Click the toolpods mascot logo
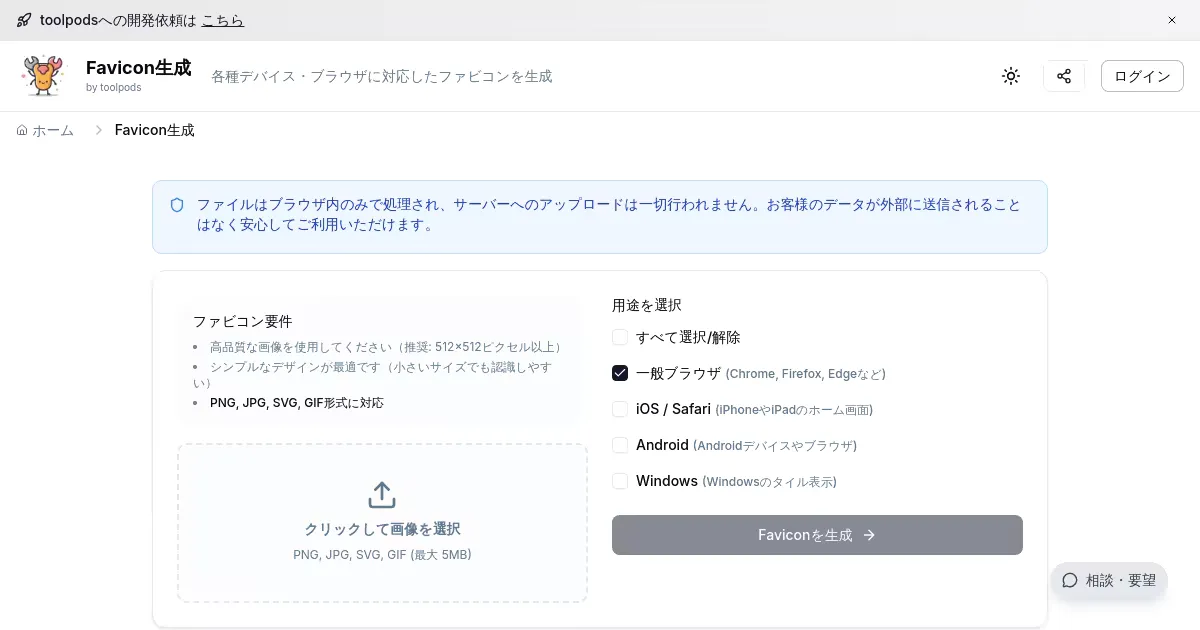This screenshot has height=630, width=1200. pos(42,76)
